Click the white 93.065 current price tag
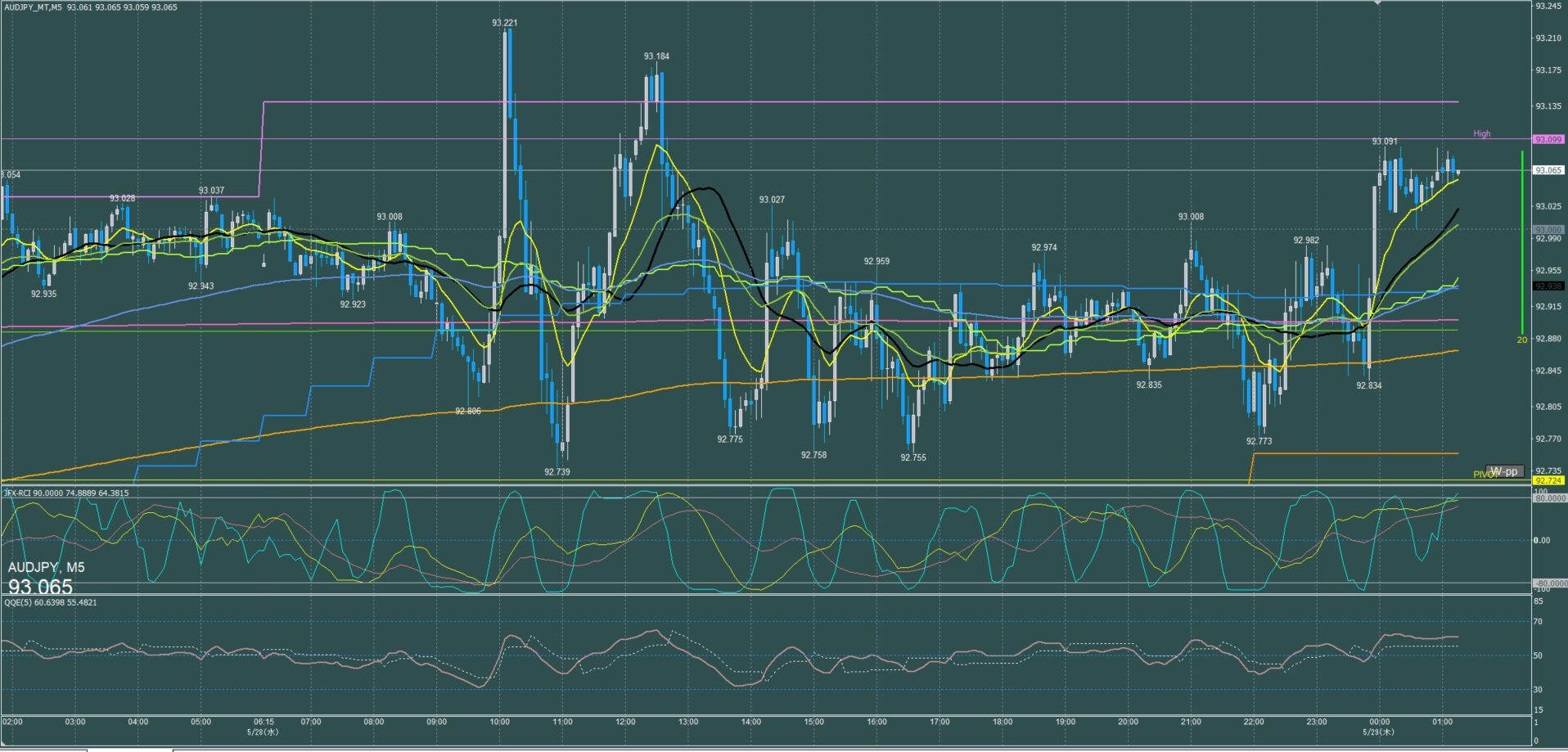This screenshot has height=752, width=1568. click(1548, 170)
